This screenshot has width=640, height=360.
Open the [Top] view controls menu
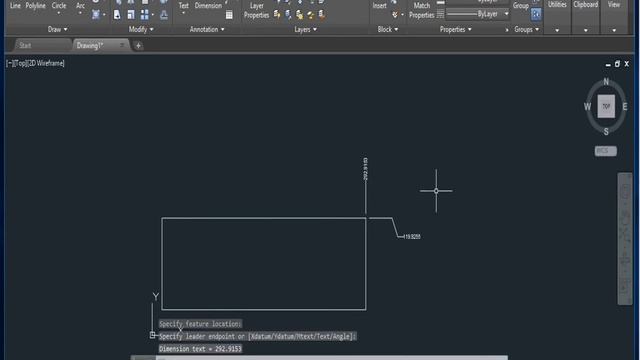pos(19,63)
